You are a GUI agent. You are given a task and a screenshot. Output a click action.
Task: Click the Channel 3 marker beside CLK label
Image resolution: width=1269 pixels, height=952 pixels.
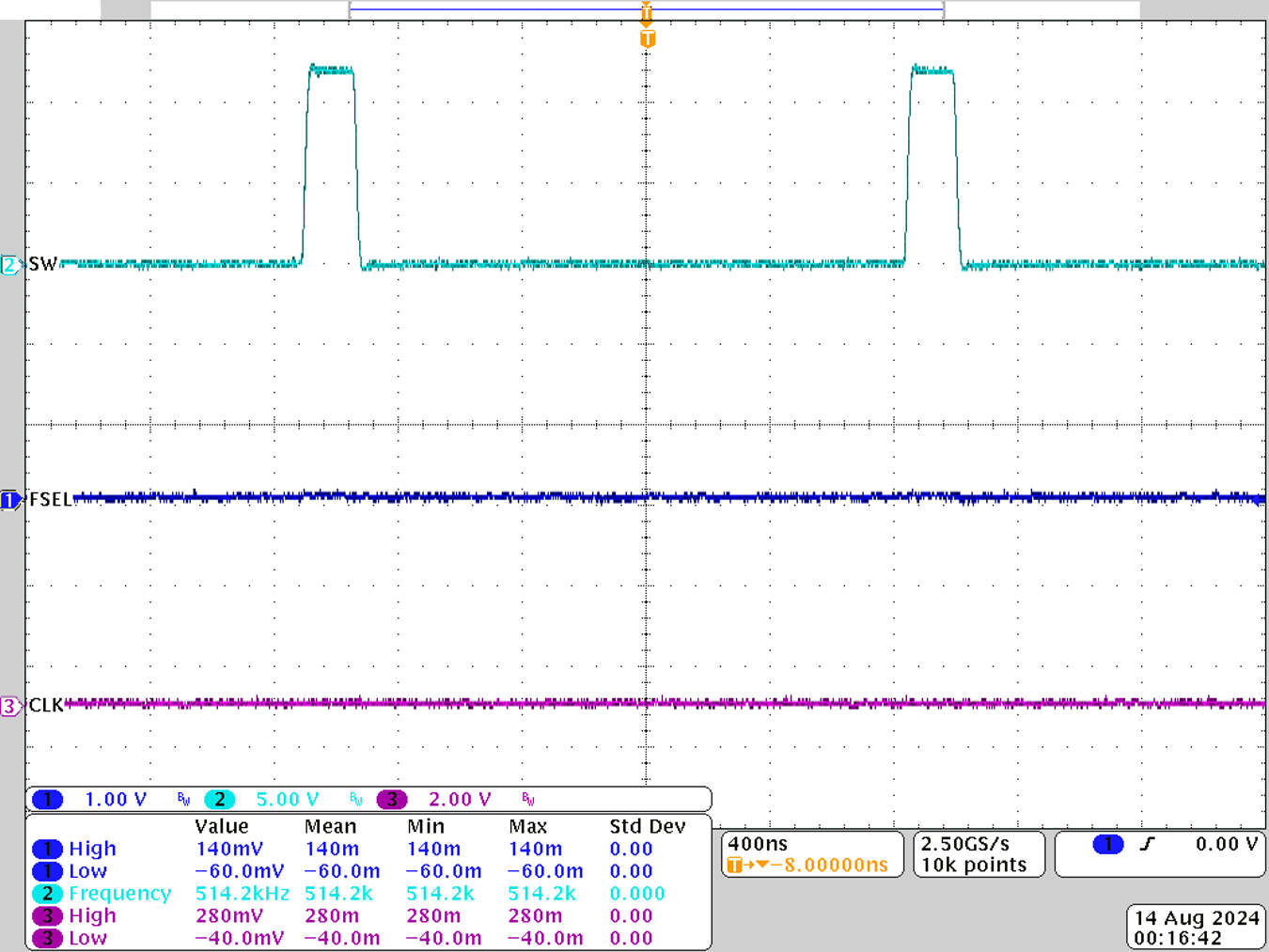pos(8,706)
